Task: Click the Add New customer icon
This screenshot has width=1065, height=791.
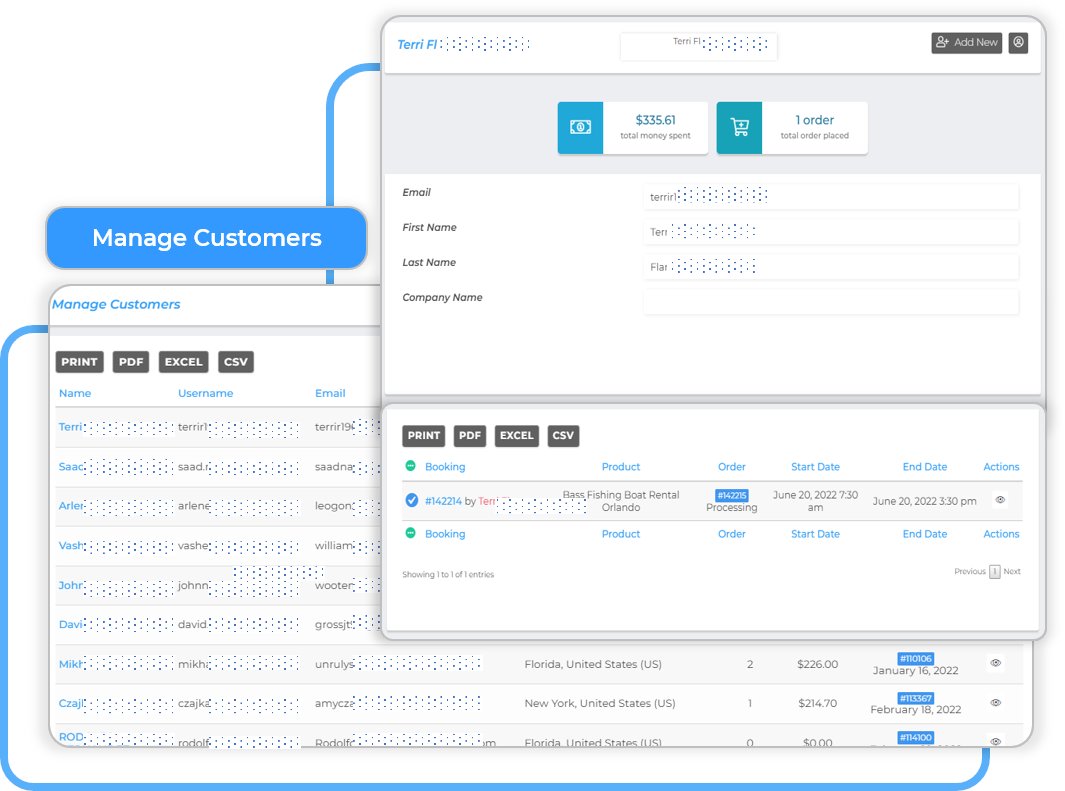Action: 965,42
